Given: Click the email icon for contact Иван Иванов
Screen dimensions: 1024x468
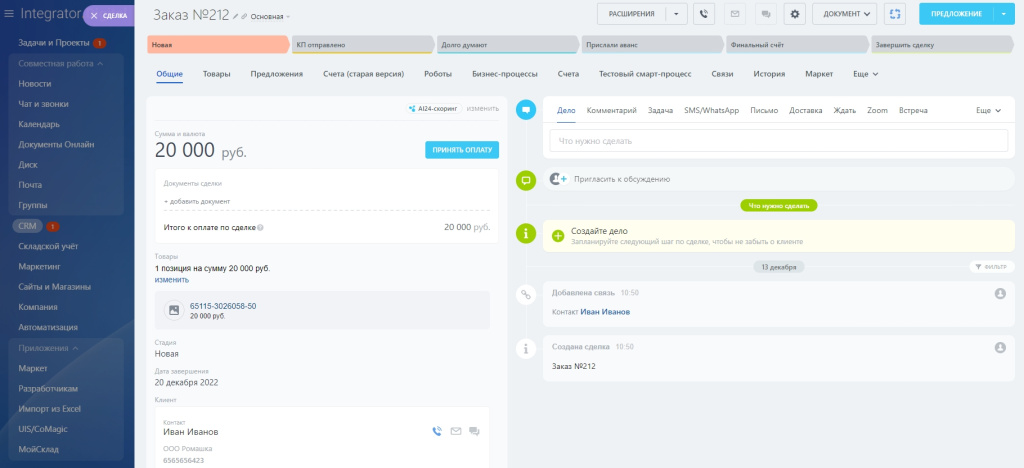Looking at the screenshot, I should (455, 431).
